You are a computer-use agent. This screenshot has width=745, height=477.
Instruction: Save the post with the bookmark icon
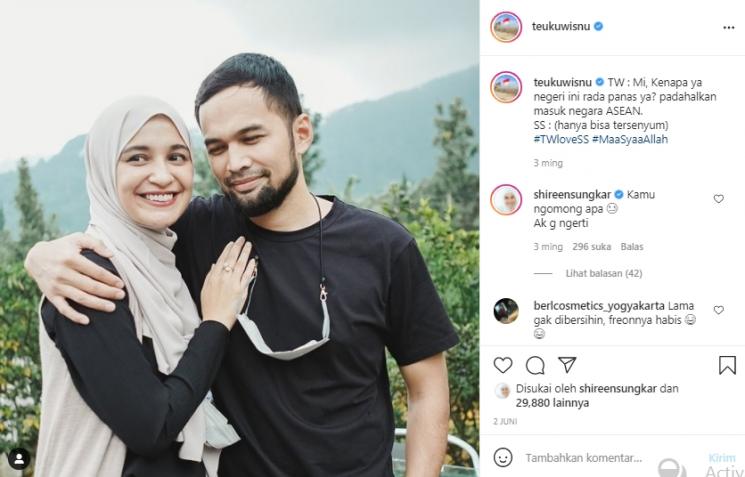[727, 365]
